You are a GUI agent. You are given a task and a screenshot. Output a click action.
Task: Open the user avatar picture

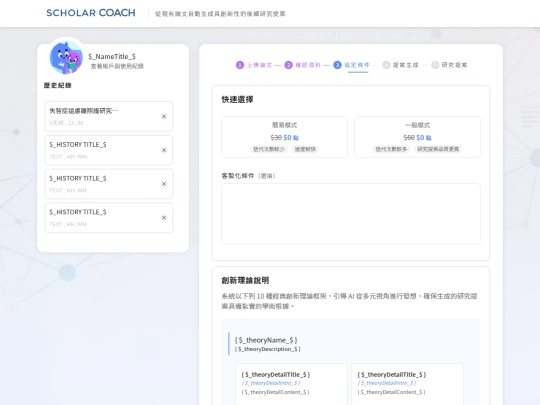pos(66,58)
